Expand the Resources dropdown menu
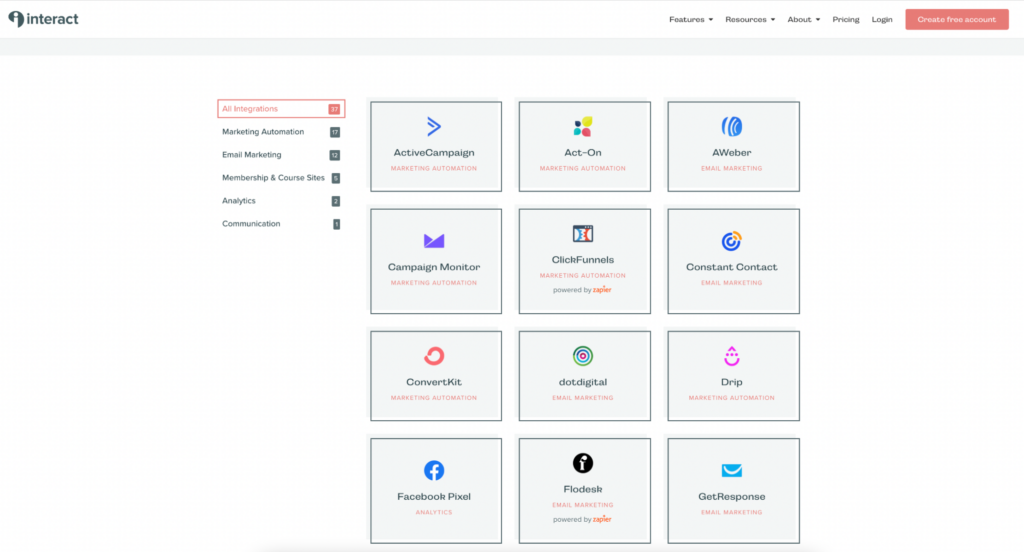Screen dimensions: 1024x552 [750, 20]
